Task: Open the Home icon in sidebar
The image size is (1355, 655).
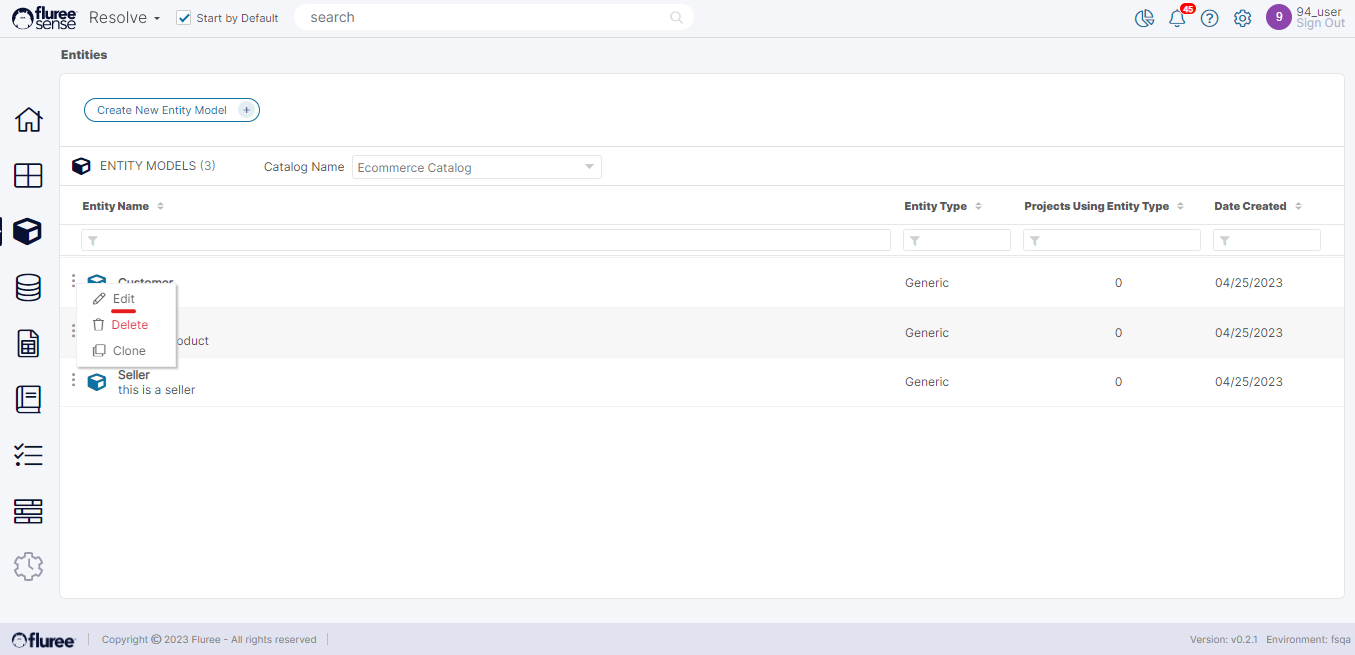Action: click(28, 120)
